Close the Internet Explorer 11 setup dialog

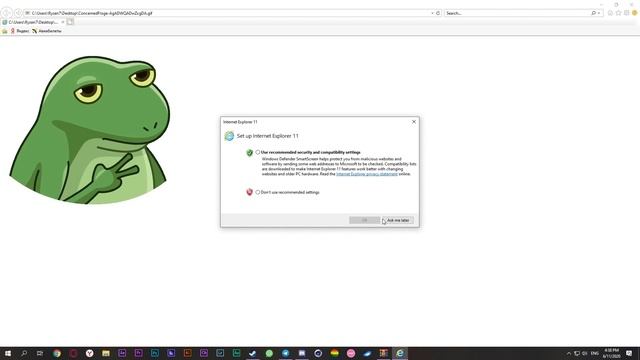(x=413, y=122)
